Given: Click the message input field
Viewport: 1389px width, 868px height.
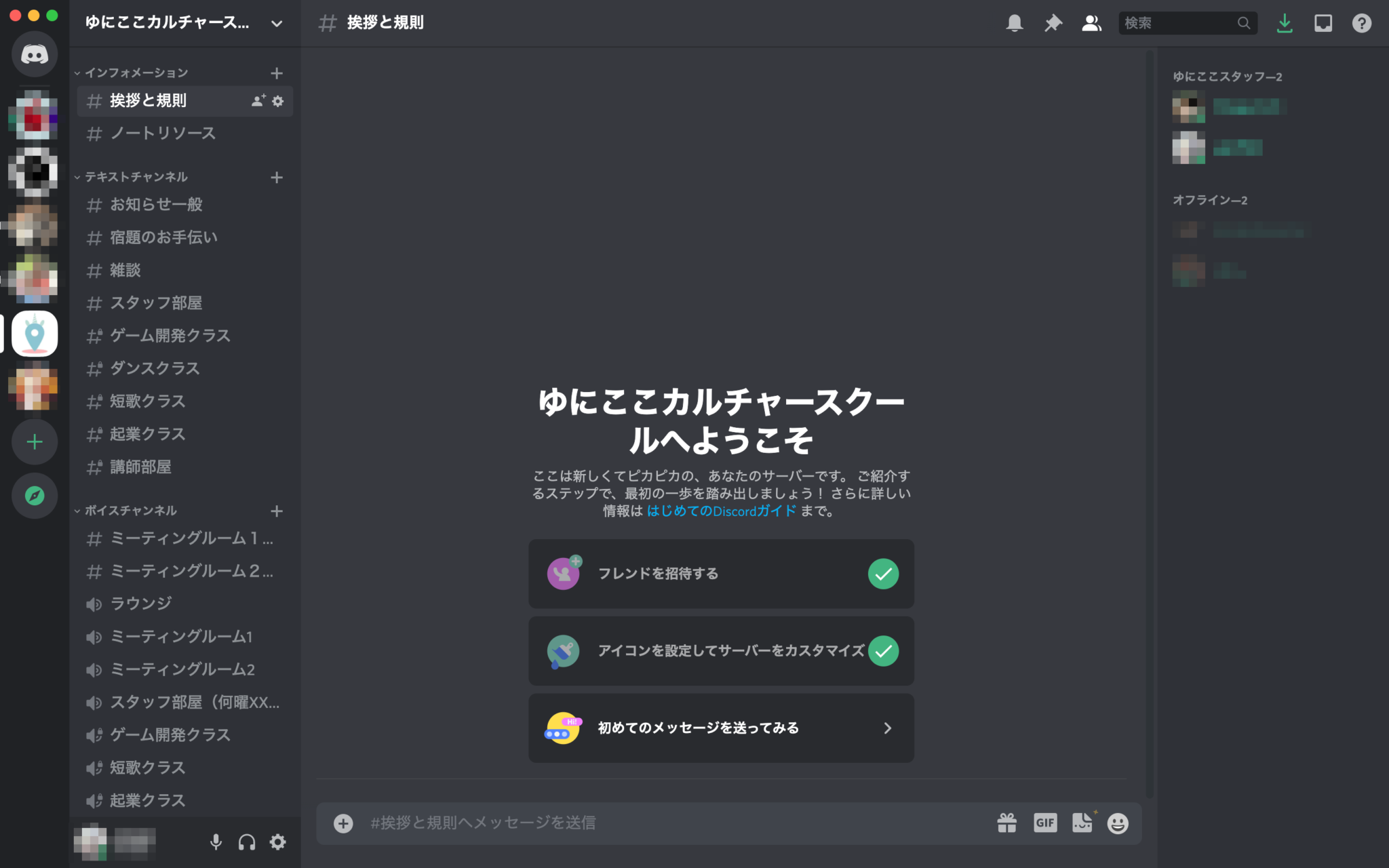Looking at the screenshot, I should pyautogui.click(x=610, y=823).
